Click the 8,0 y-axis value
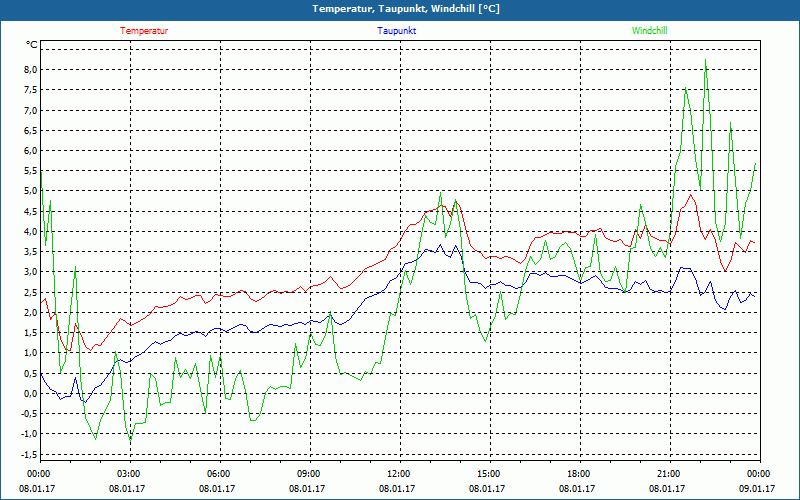 click(31, 70)
